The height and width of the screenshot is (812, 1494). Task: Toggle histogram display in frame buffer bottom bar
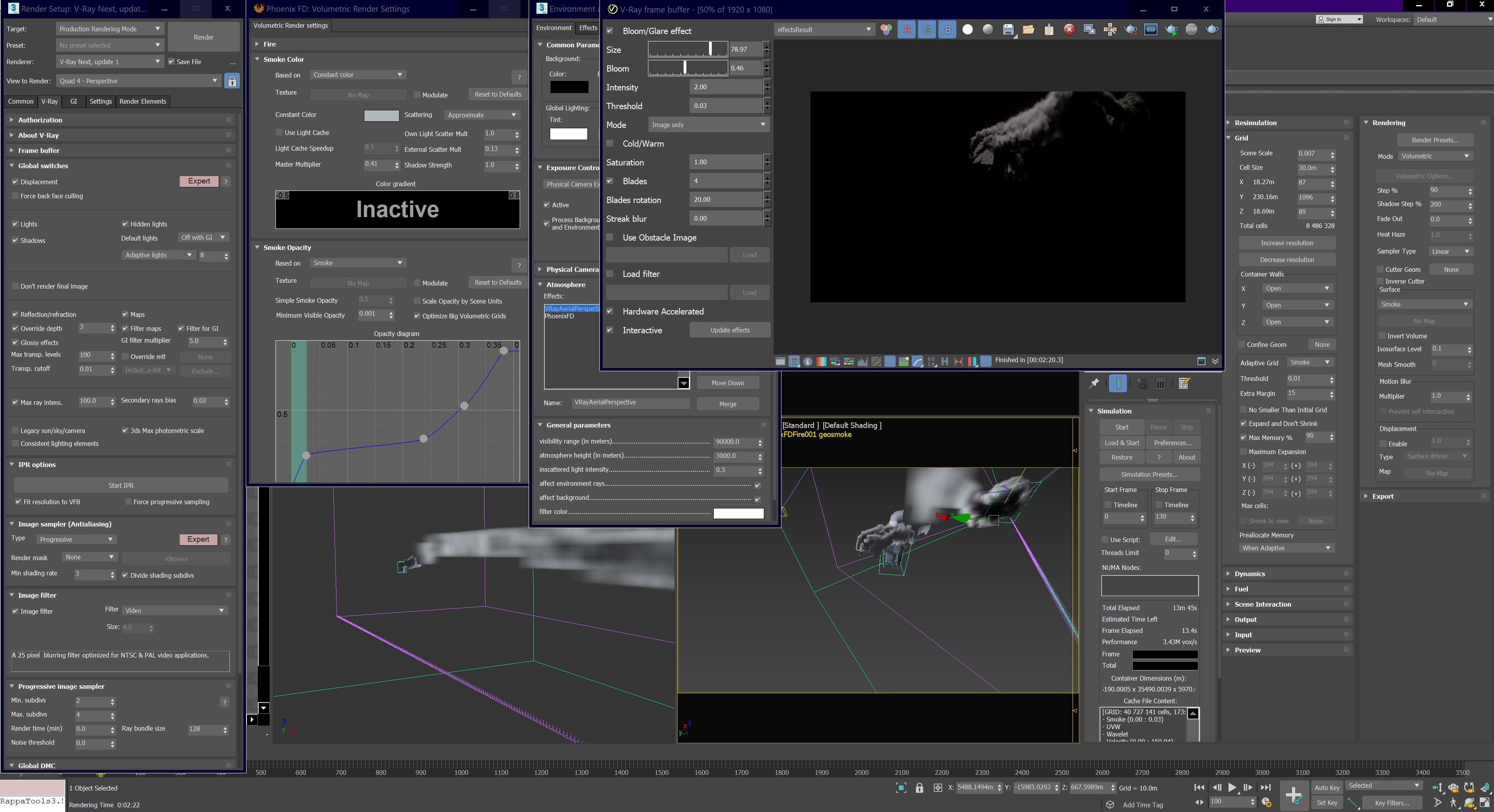(x=862, y=362)
